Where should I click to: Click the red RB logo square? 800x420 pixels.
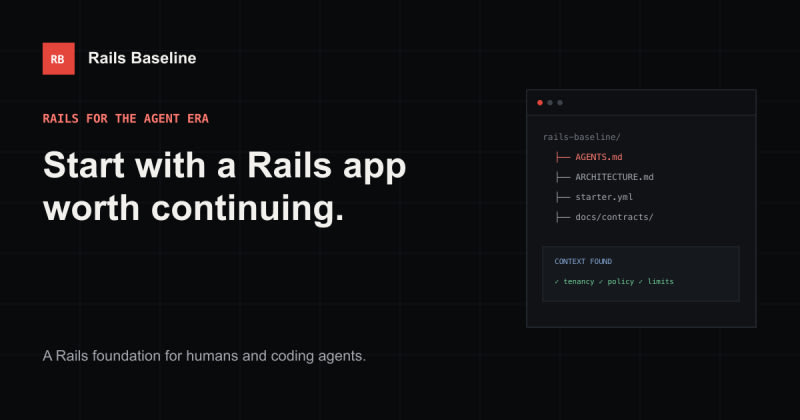click(x=58, y=59)
